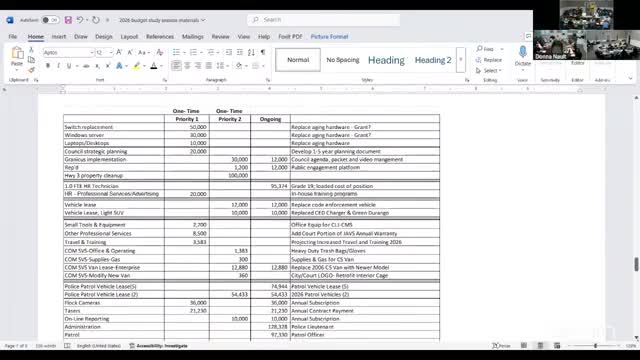
Task: Open the comments pane icon
Action: coord(528,36)
